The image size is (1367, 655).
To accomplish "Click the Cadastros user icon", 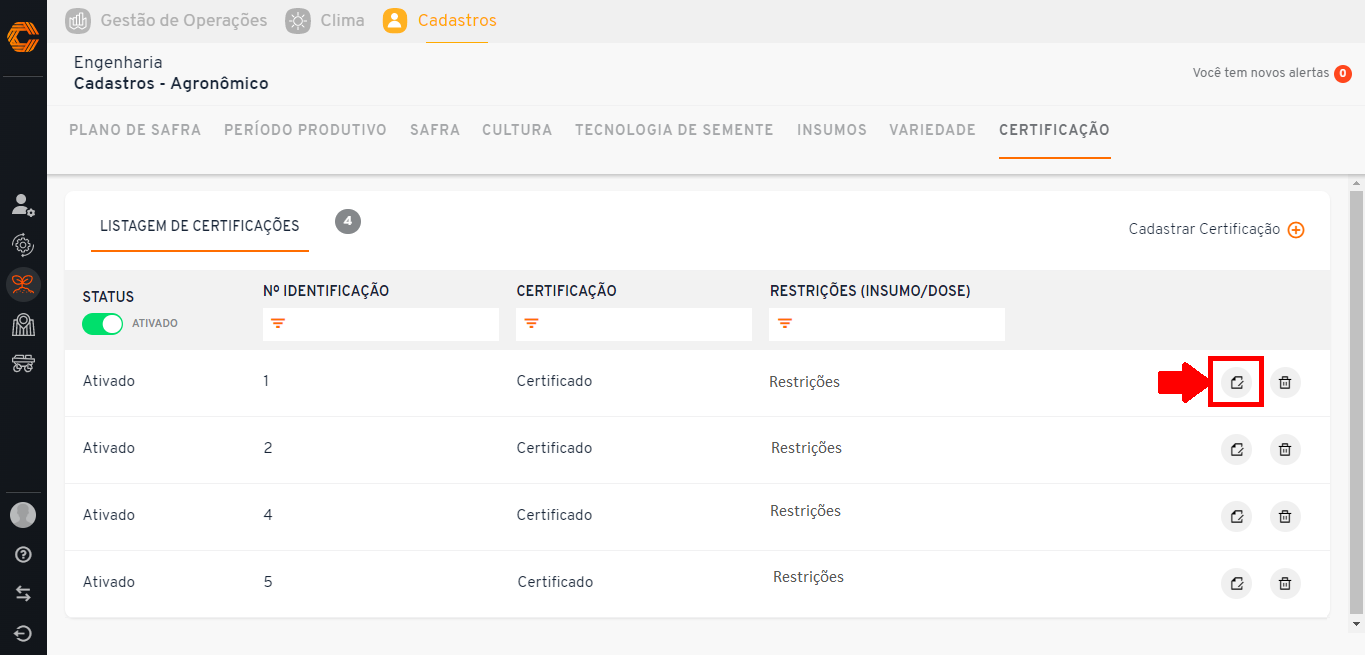I will [395, 20].
